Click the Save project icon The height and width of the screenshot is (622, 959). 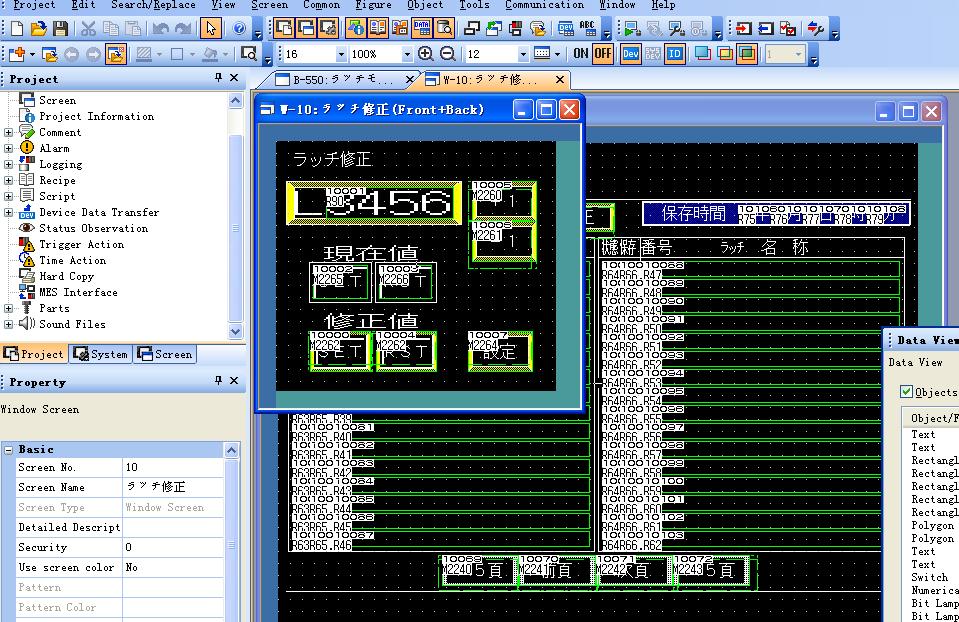[61, 29]
